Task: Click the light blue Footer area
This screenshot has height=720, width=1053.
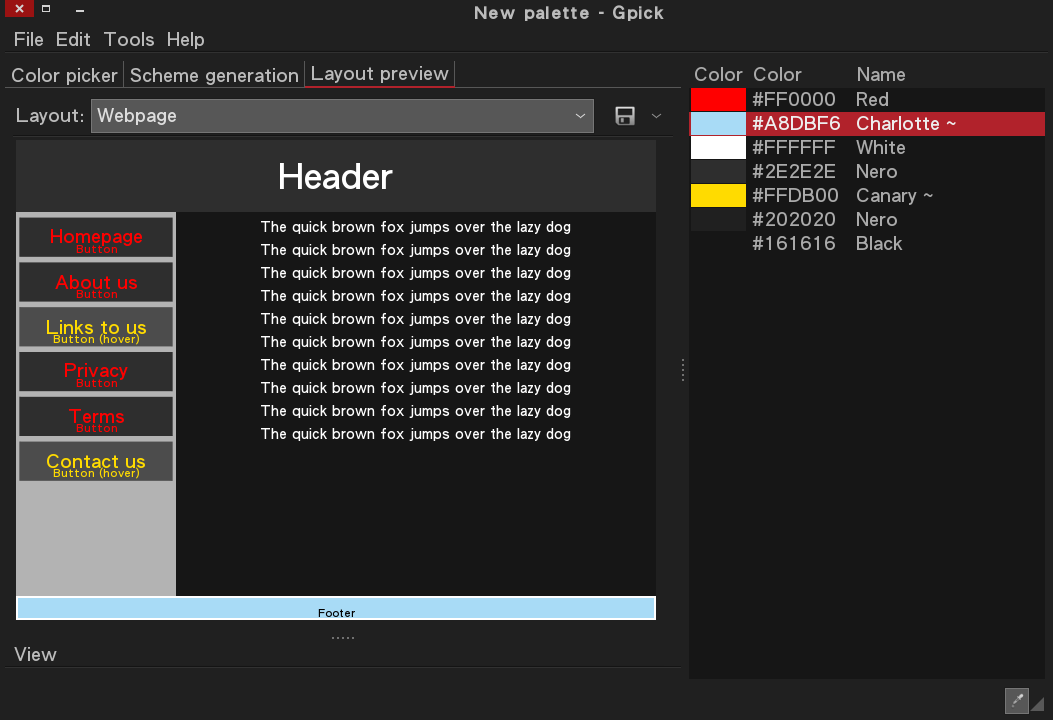Action: coord(336,608)
